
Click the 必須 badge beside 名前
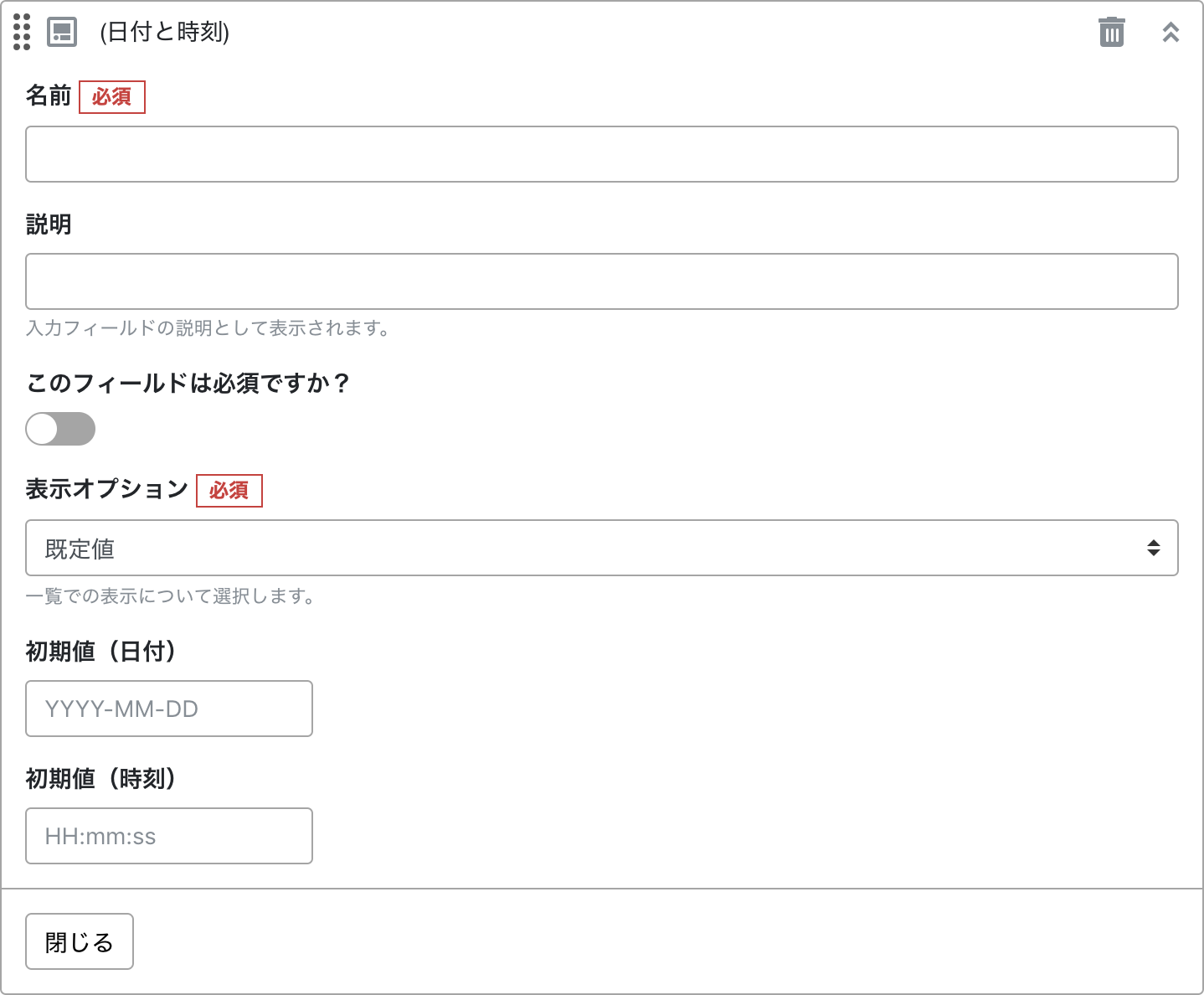(x=112, y=97)
